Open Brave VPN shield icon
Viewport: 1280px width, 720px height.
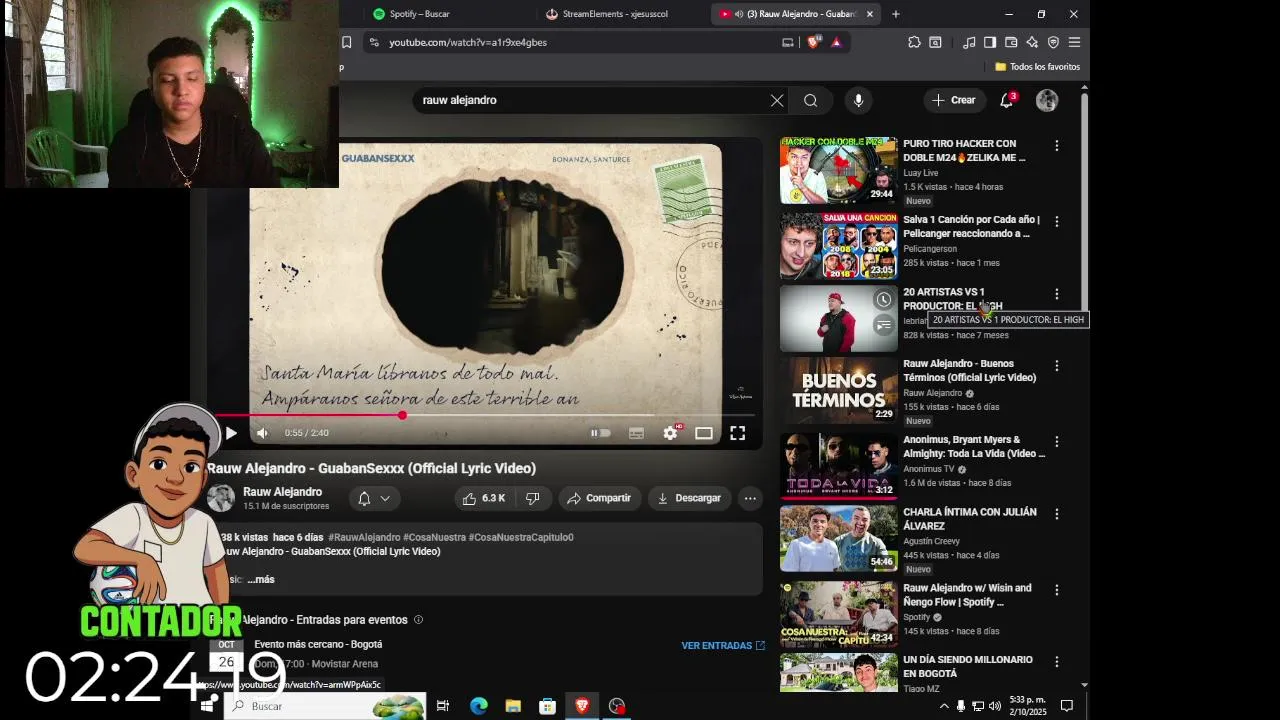coord(1053,42)
